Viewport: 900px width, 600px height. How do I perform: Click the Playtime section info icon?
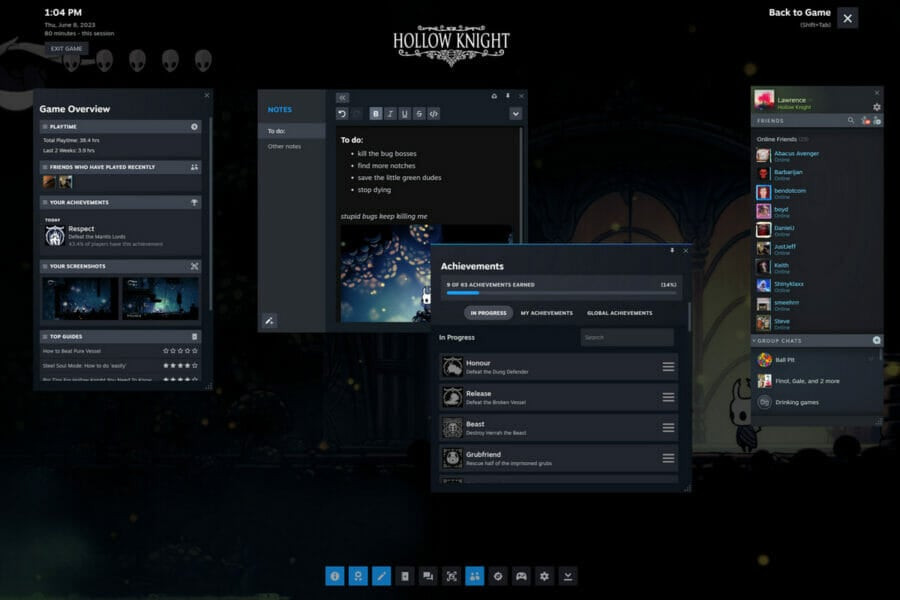[x=194, y=126]
